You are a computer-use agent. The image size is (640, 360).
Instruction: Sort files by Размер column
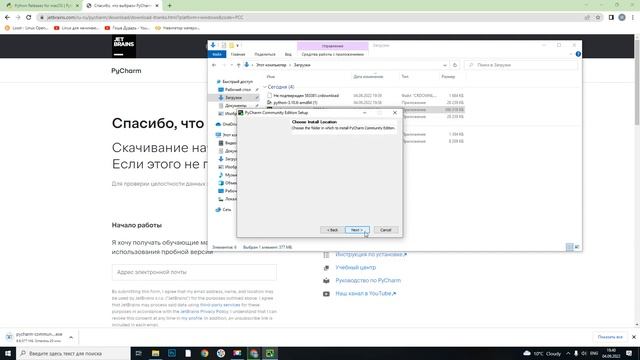tap(448, 76)
